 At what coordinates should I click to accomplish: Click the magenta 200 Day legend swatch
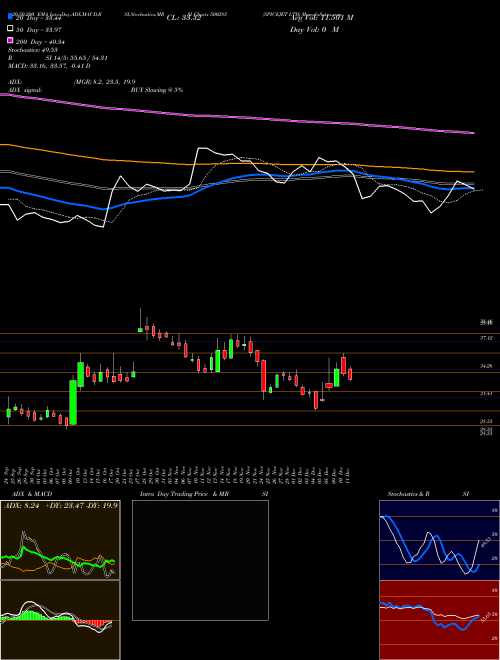(10, 41)
